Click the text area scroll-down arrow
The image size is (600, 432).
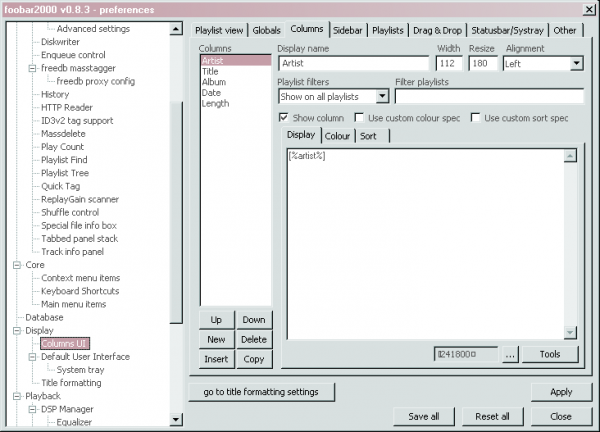click(571, 333)
